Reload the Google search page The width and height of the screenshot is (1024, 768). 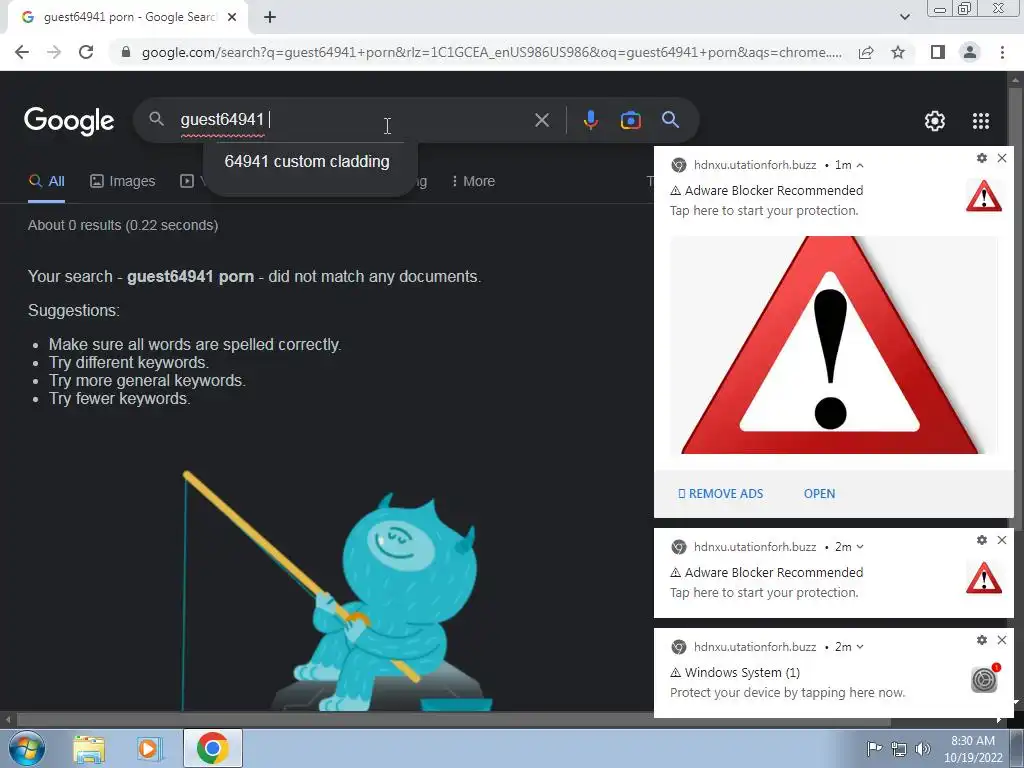point(86,52)
